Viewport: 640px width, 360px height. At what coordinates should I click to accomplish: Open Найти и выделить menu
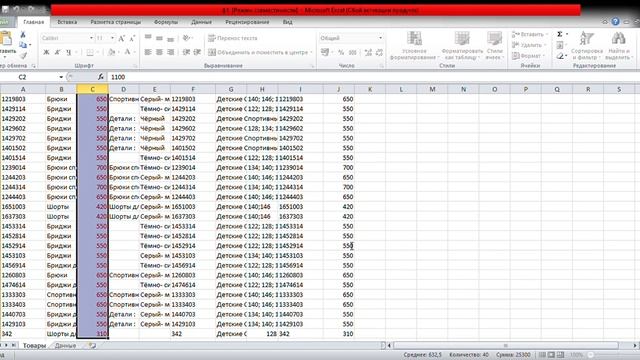pyautogui.click(x=618, y=46)
